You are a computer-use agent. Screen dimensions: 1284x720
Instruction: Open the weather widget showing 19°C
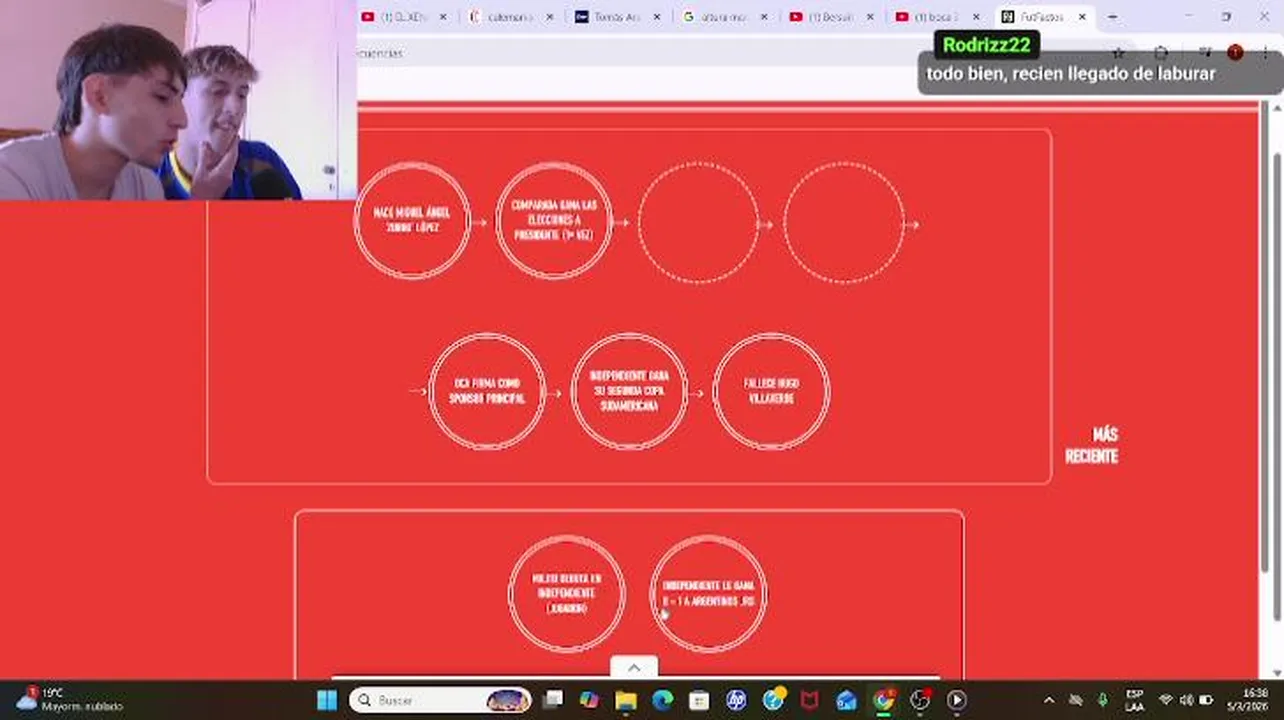(68, 699)
